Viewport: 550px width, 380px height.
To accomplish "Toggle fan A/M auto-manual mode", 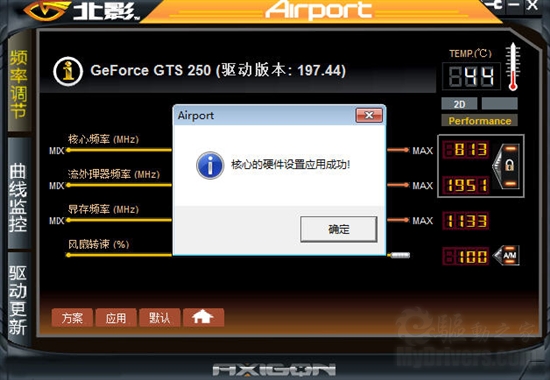I will tap(507, 255).
